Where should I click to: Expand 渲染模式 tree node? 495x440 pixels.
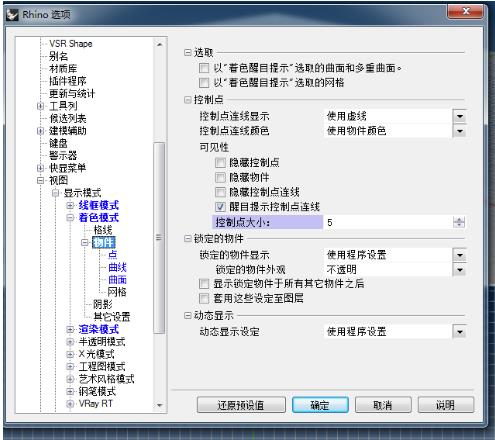pyautogui.click(x=70, y=329)
